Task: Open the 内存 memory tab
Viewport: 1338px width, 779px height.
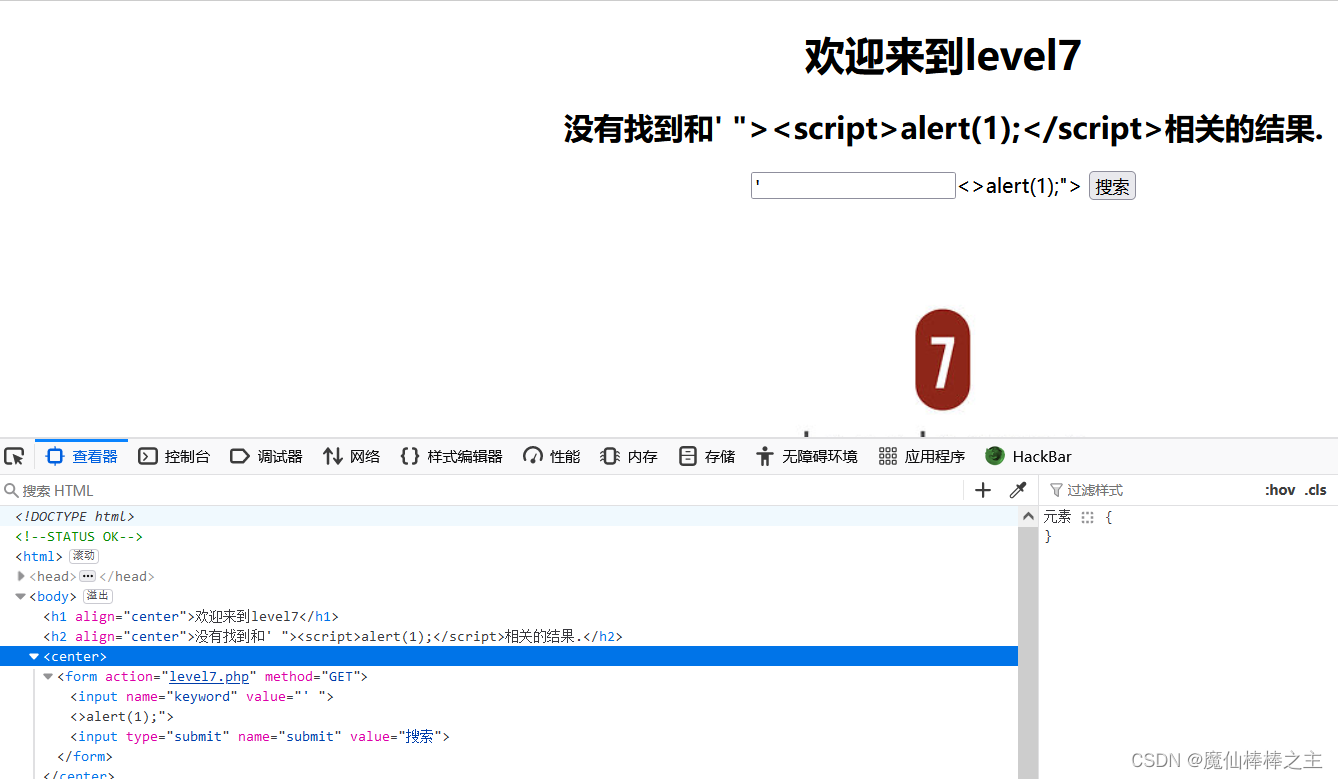Action: (629, 456)
